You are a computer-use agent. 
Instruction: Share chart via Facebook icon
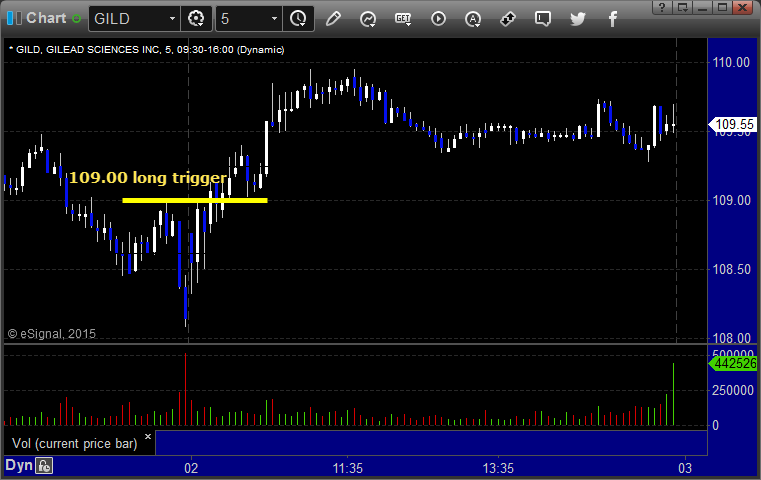click(613, 19)
